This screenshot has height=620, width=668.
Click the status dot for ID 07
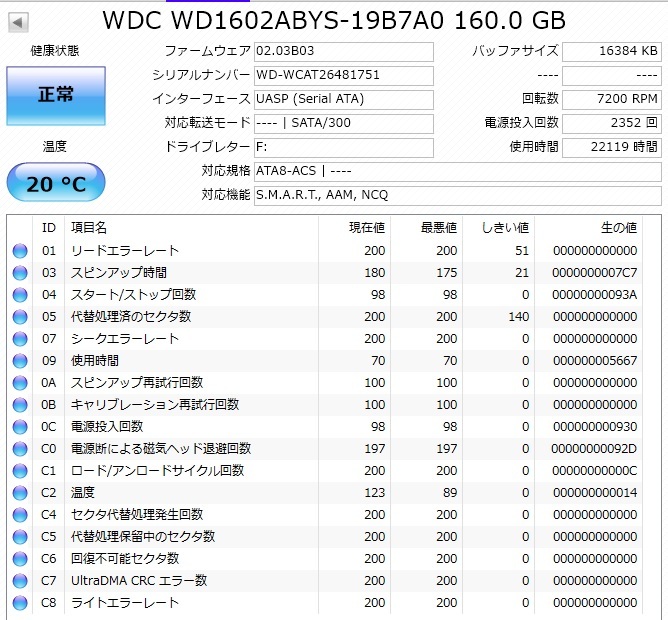[20, 339]
